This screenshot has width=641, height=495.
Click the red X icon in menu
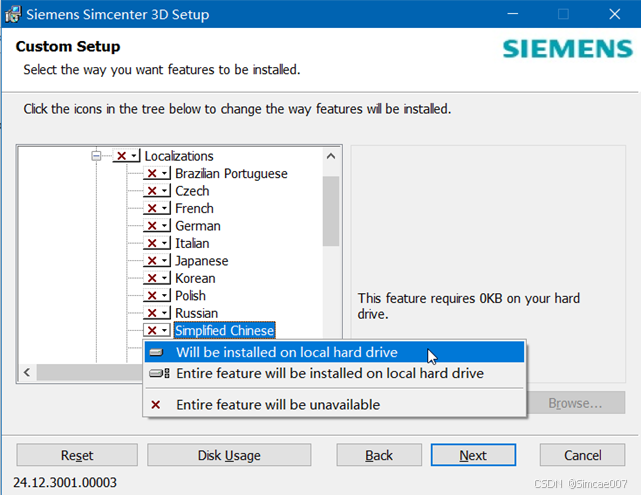155,405
